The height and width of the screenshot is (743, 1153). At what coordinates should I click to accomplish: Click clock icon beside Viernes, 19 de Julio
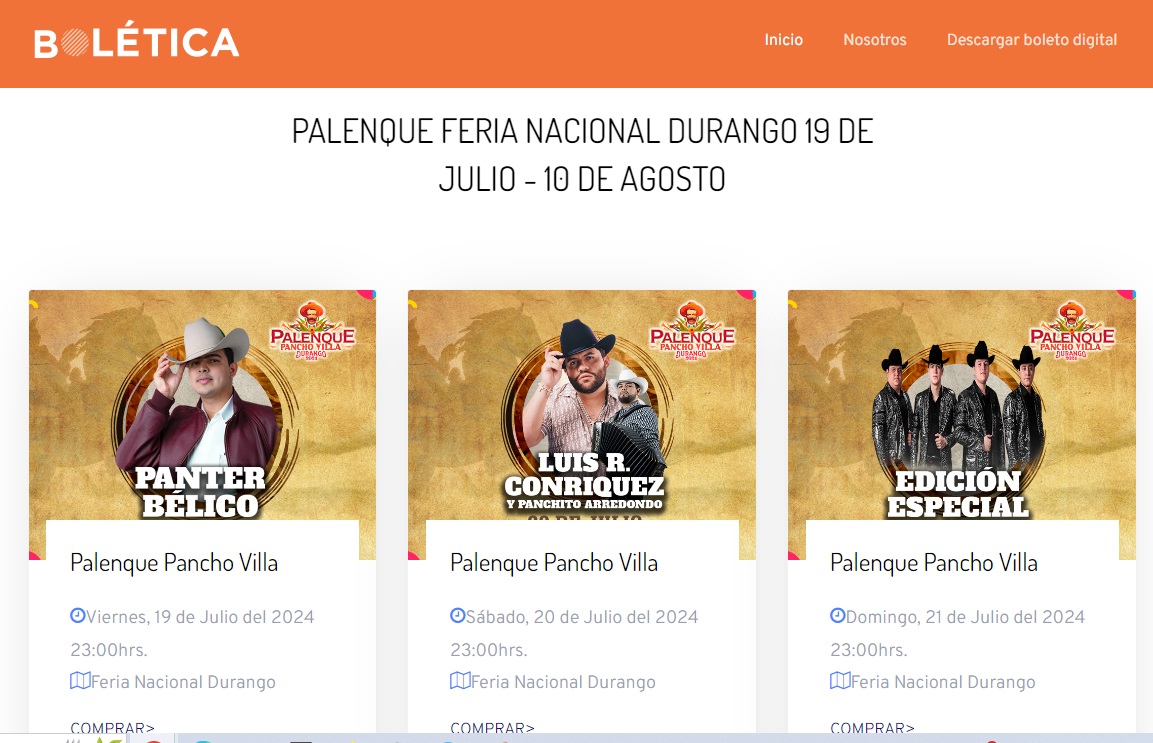coord(77,615)
